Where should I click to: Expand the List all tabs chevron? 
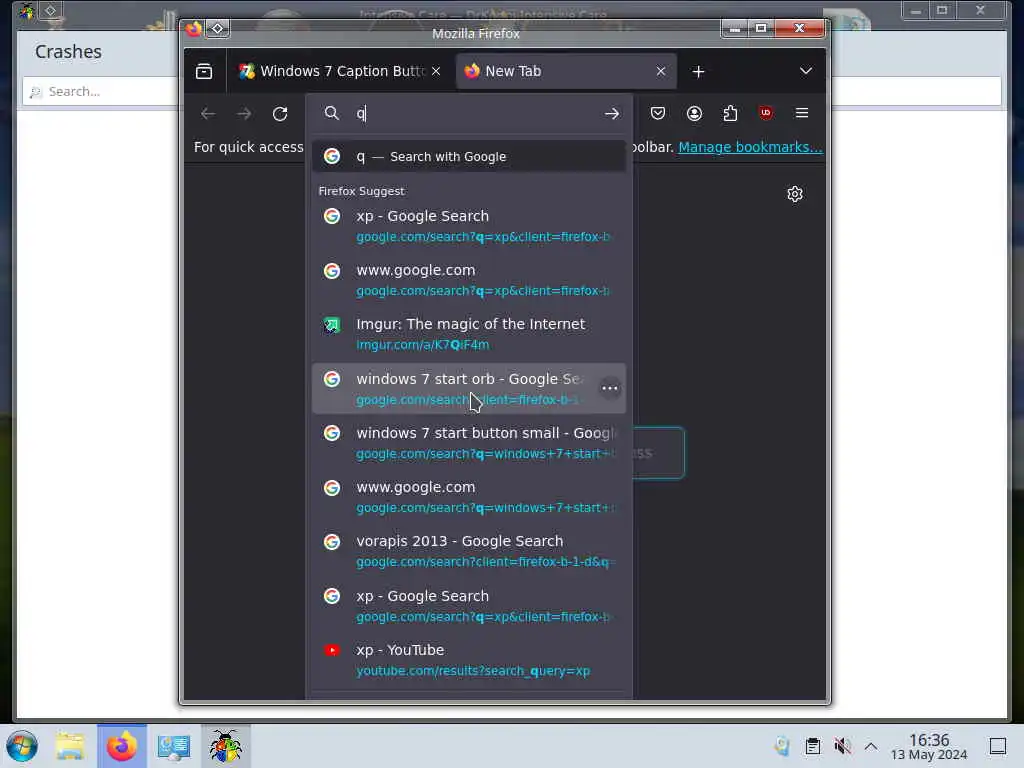(x=806, y=71)
